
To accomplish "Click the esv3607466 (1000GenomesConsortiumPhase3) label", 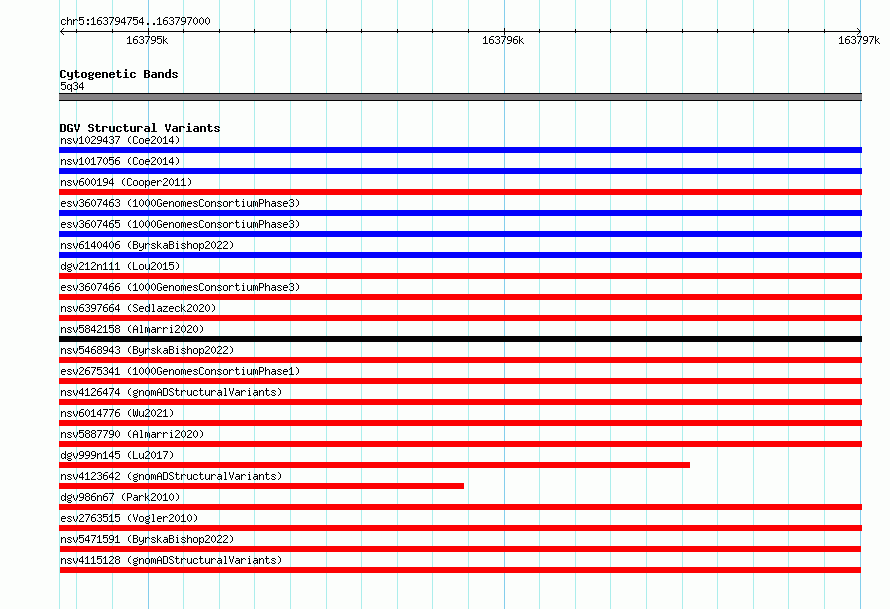I will tap(180, 287).
